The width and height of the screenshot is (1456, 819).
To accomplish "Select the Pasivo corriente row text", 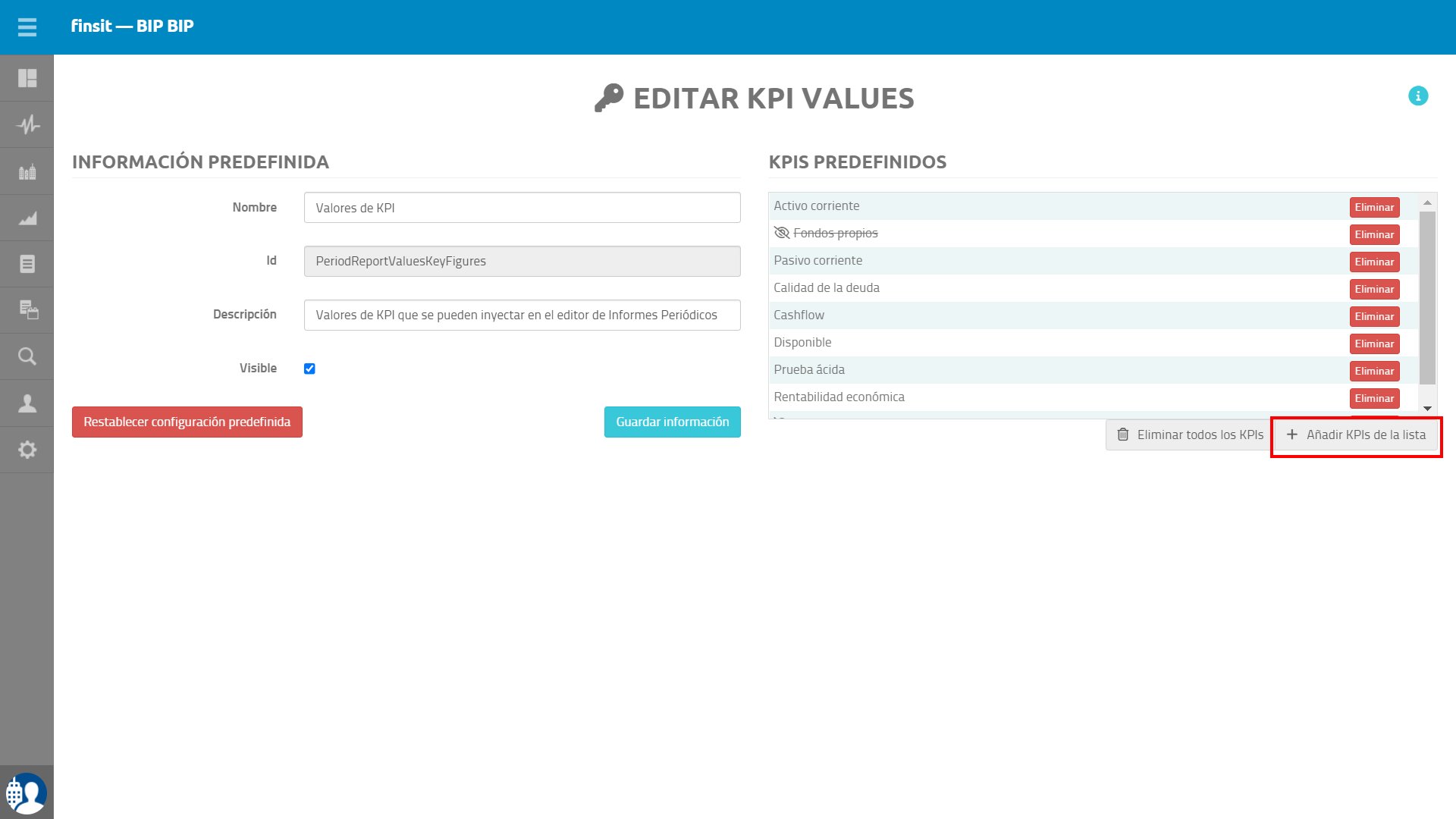I will (818, 260).
